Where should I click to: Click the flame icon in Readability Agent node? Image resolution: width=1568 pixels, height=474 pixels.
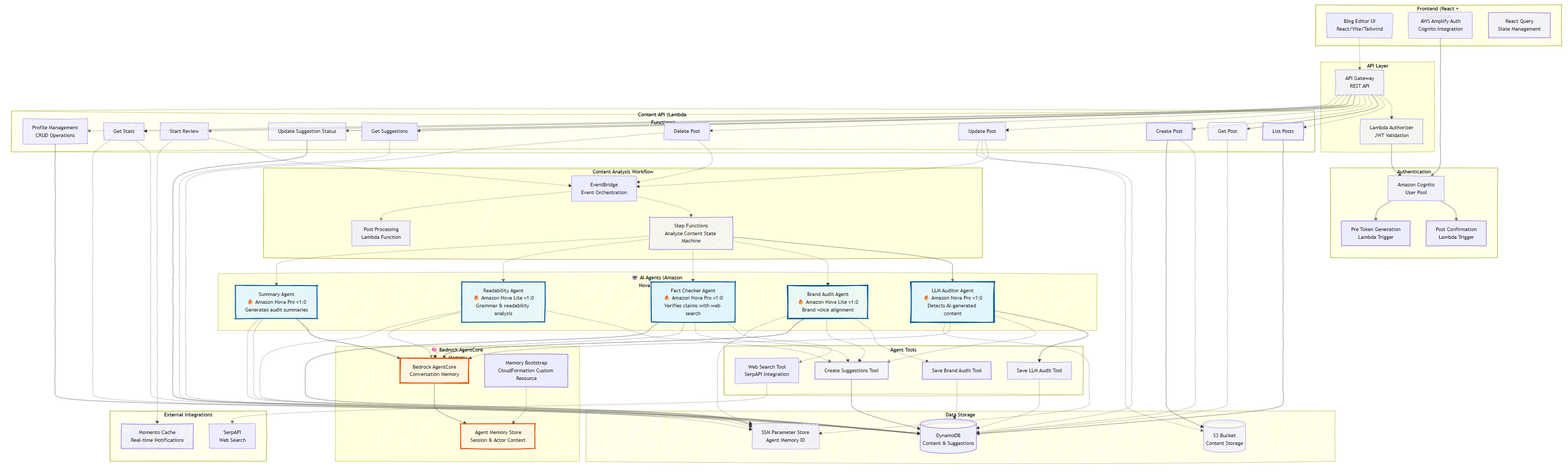click(x=476, y=298)
